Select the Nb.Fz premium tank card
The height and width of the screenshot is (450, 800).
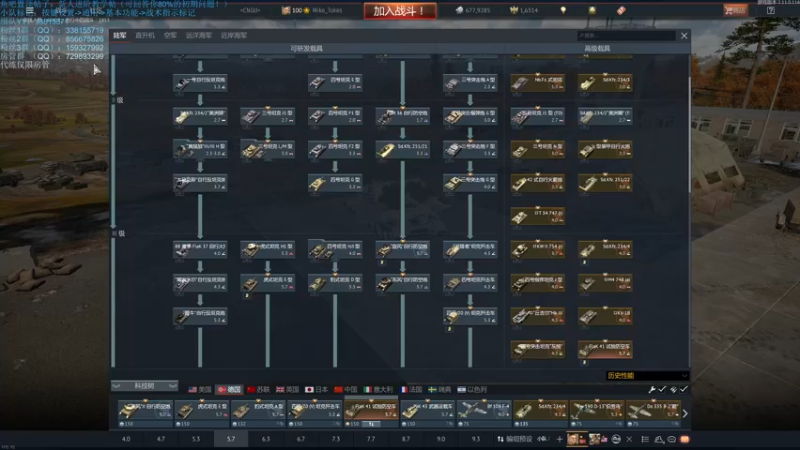pyautogui.click(x=538, y=83)
